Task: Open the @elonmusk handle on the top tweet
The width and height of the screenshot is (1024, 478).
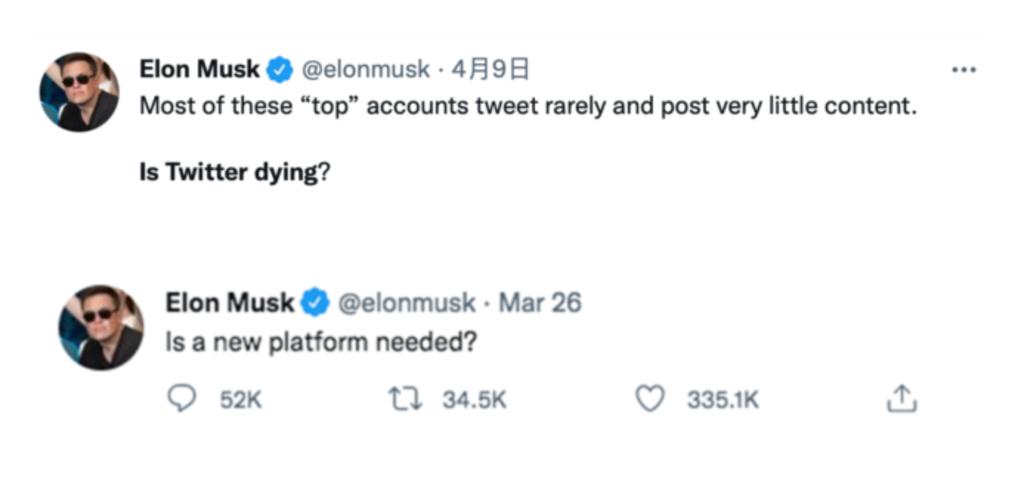Action: (365, 70)
